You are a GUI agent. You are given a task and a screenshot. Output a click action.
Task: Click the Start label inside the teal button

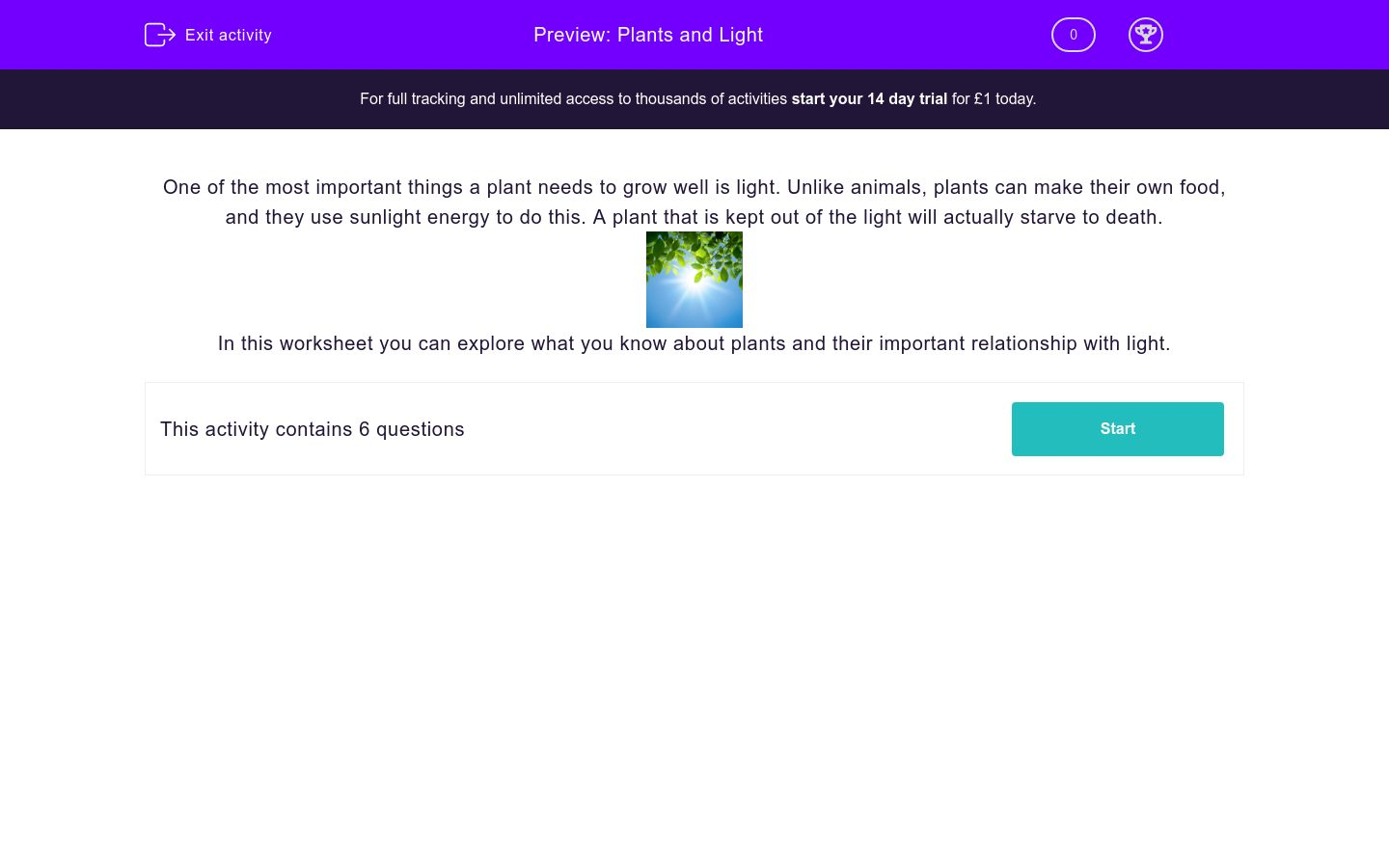(1117, 428)
